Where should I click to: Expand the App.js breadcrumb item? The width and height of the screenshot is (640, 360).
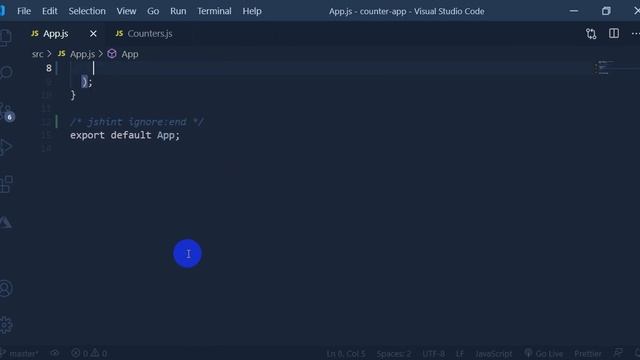point(82,54)
